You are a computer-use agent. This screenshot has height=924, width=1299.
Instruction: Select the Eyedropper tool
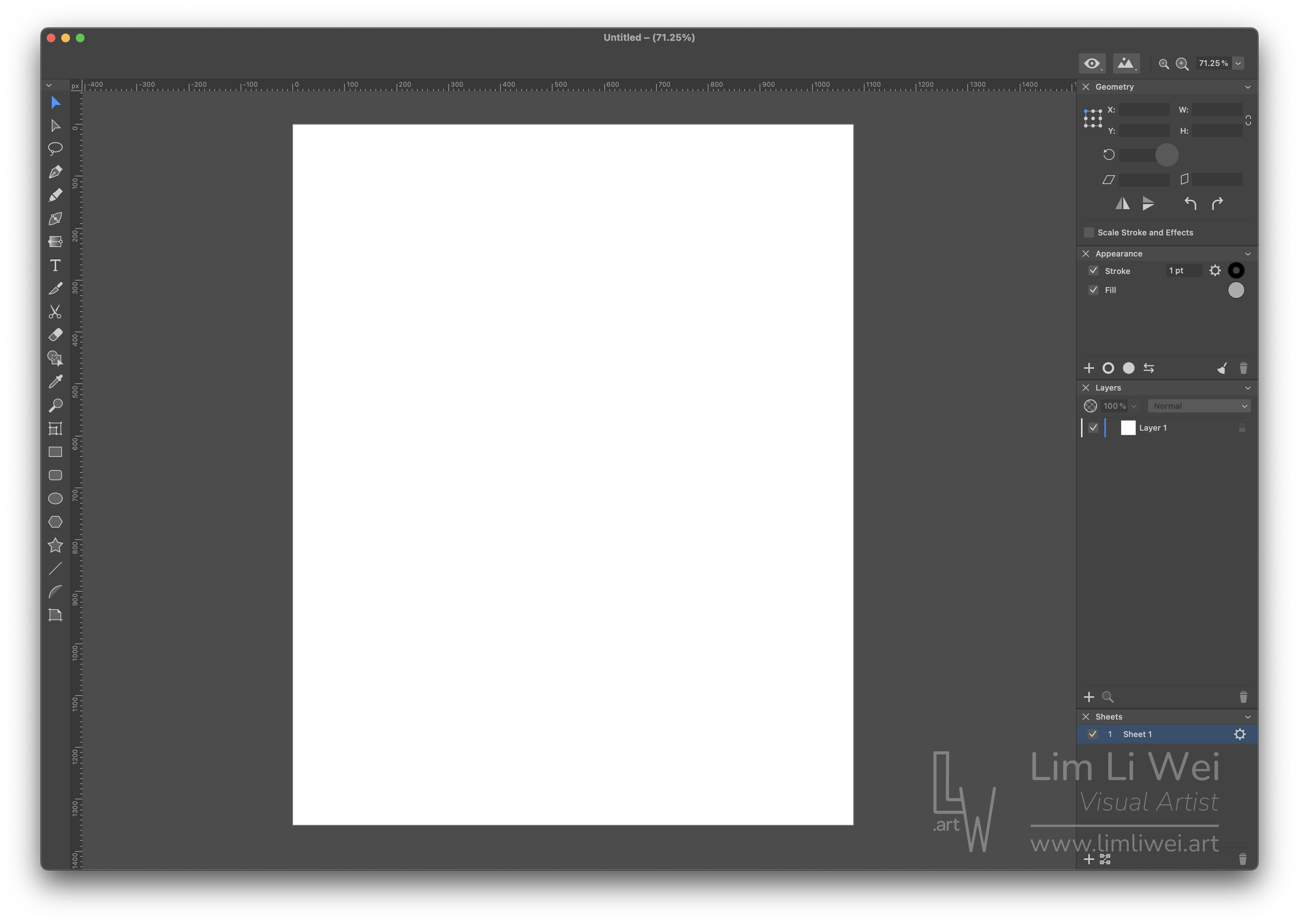[x=55, y=382]
